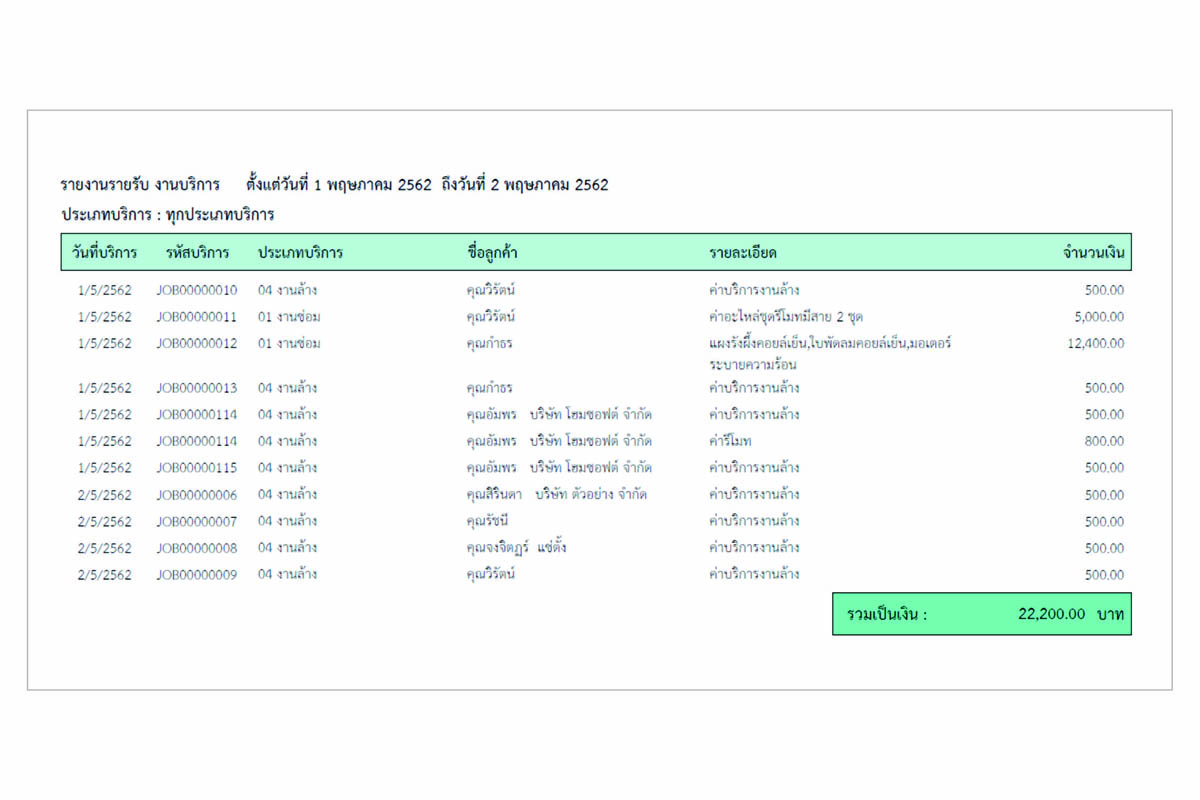This screenshot has height=800, width=1200.
Task: Select customer name คุณรัชนี
Action: [x=489, y=521]
